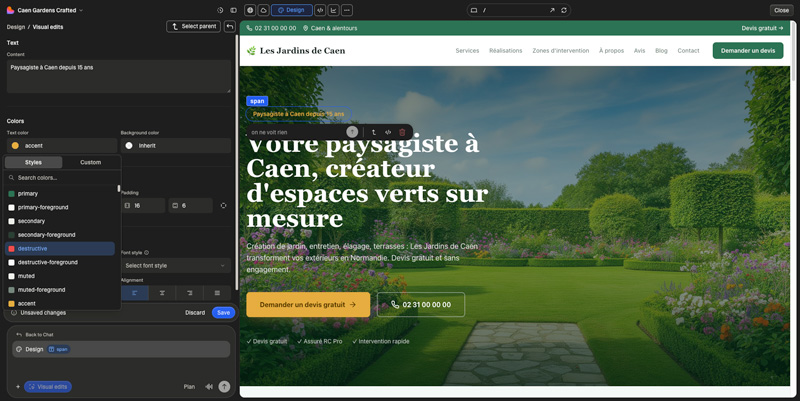
Task: Open the Select font style dropdown
Action: (176, 265)
